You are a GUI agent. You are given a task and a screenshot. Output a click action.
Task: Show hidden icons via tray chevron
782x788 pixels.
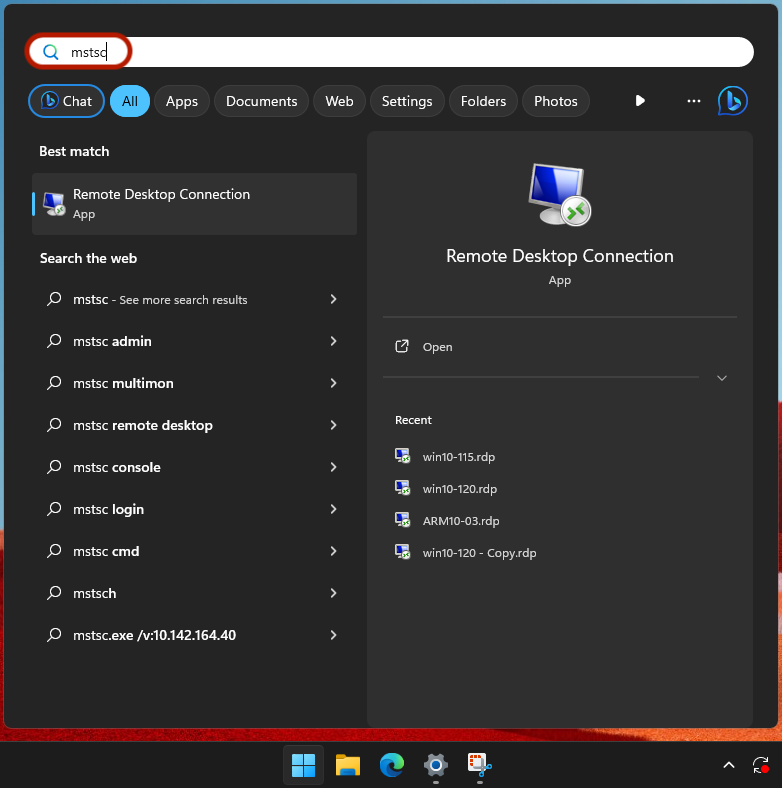729,765
